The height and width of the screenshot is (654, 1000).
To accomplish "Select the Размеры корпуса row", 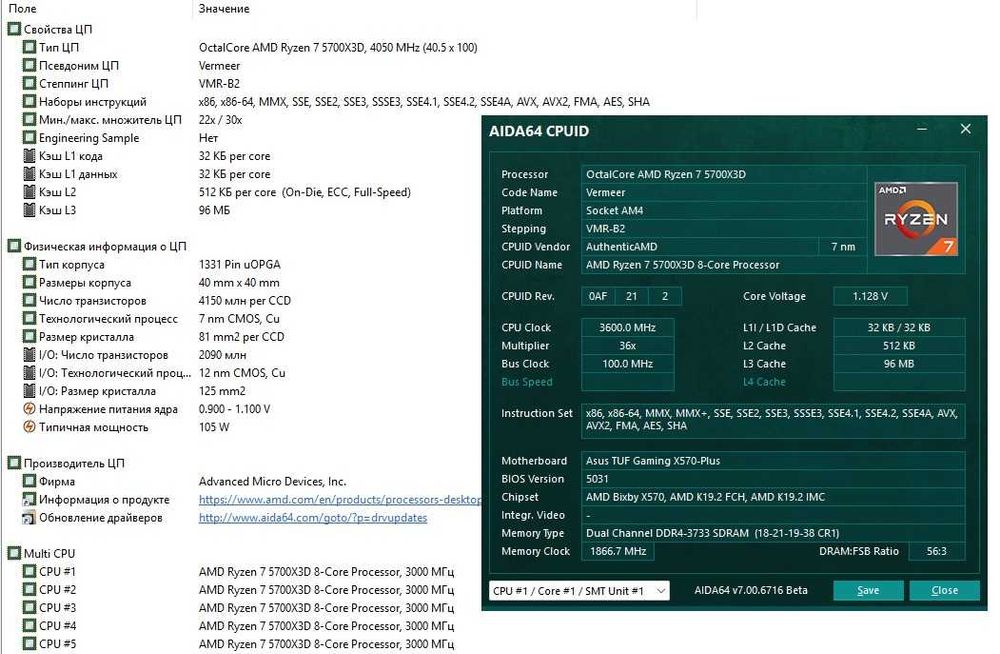I will (x=151, y=283).
